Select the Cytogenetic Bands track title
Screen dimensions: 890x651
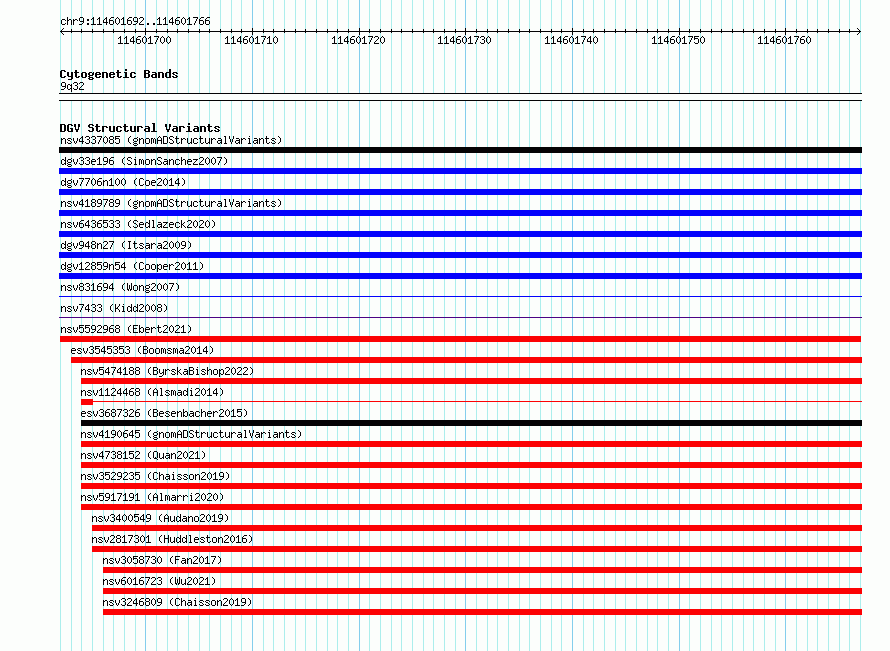click(119, 74)
